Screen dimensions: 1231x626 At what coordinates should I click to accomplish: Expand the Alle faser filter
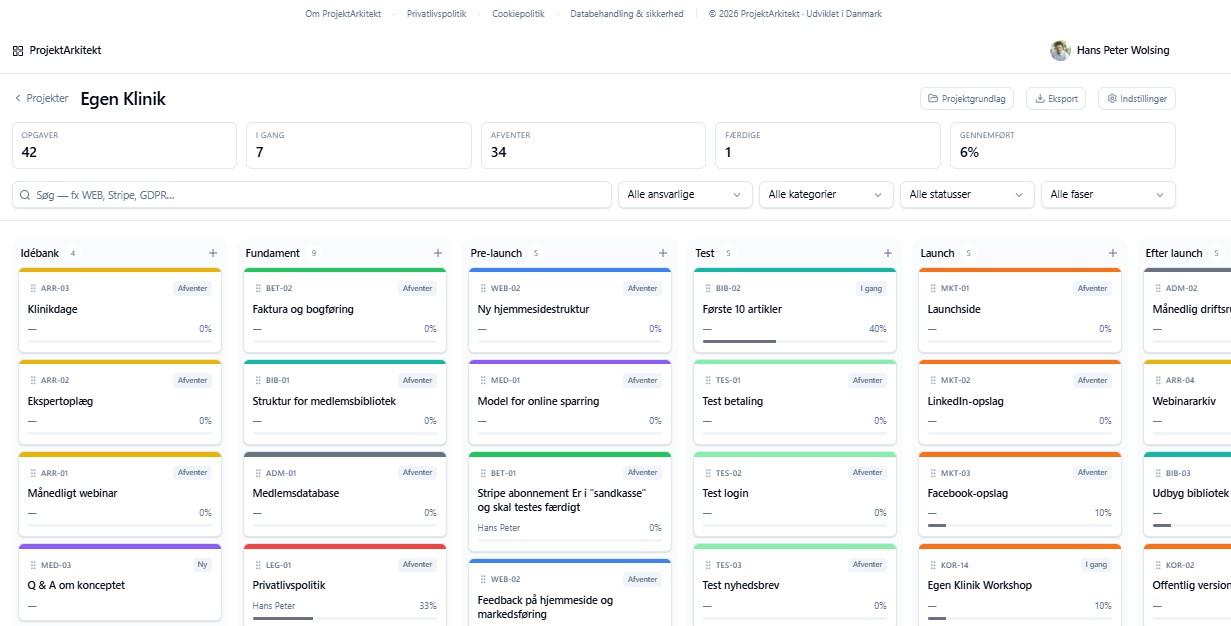click(x=1108, y=194)
